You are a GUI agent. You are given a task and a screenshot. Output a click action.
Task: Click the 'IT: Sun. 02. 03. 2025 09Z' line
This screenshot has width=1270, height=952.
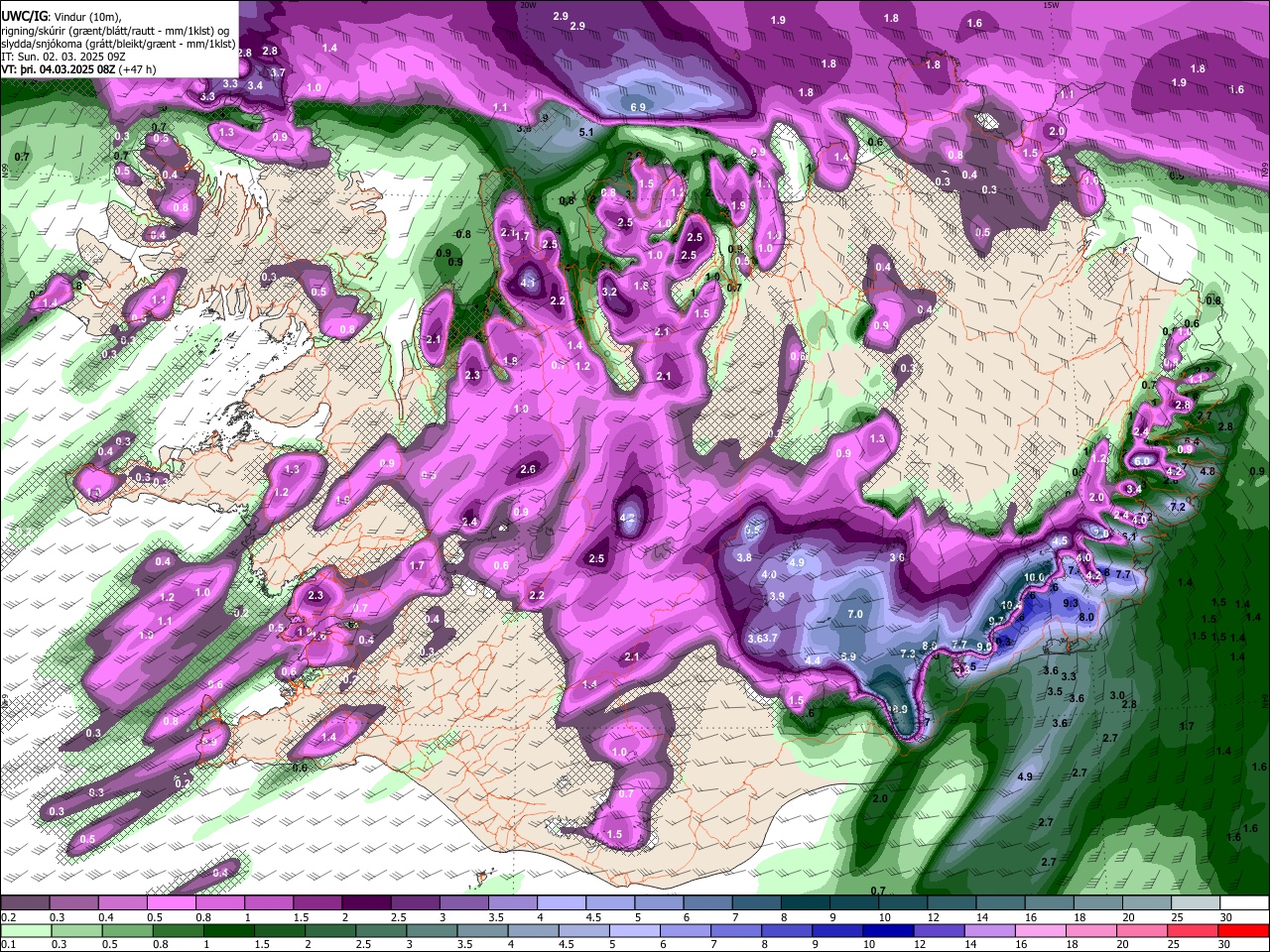tap(63, 57)
